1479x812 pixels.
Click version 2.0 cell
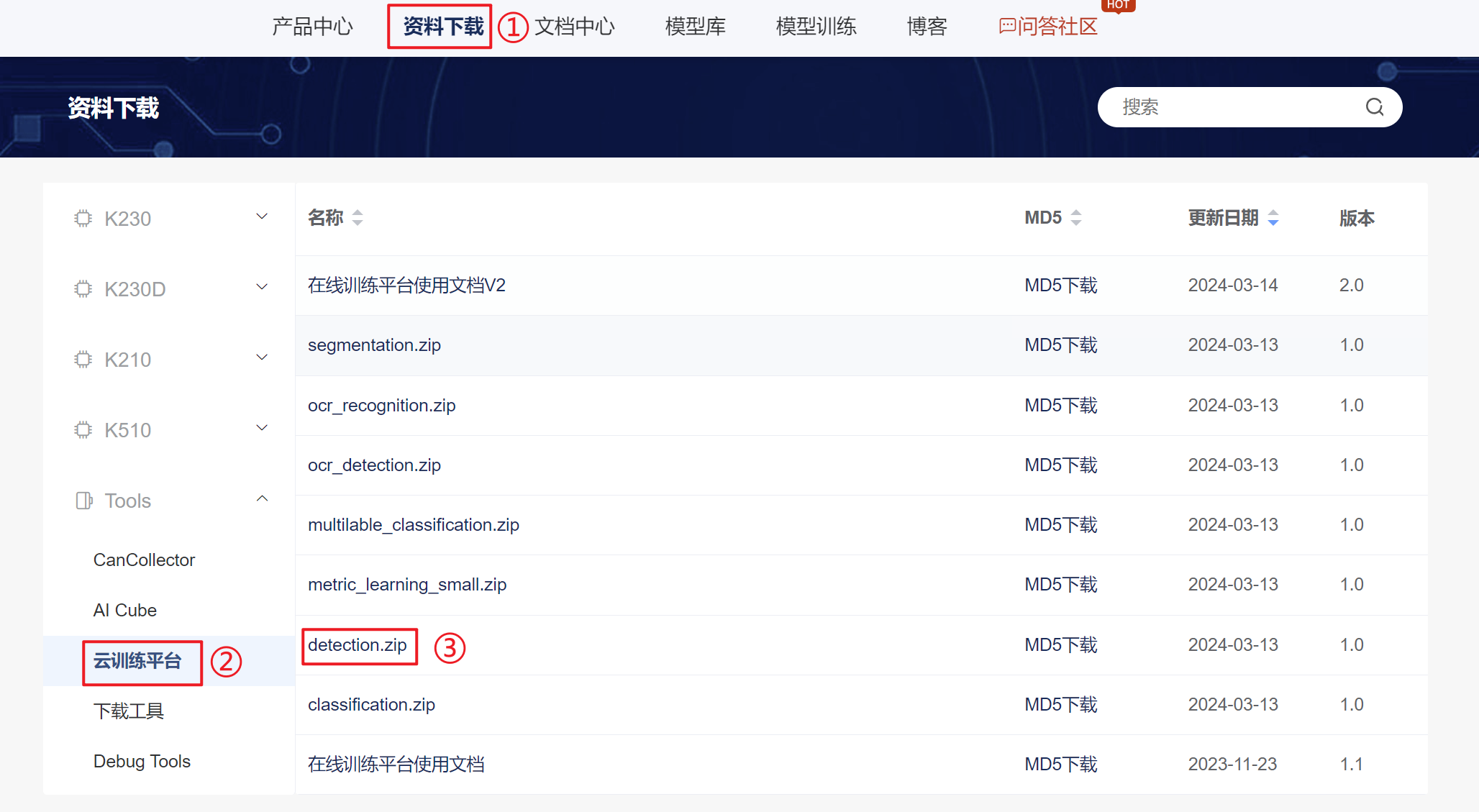pyautogui.click(x=1351, y=286)
